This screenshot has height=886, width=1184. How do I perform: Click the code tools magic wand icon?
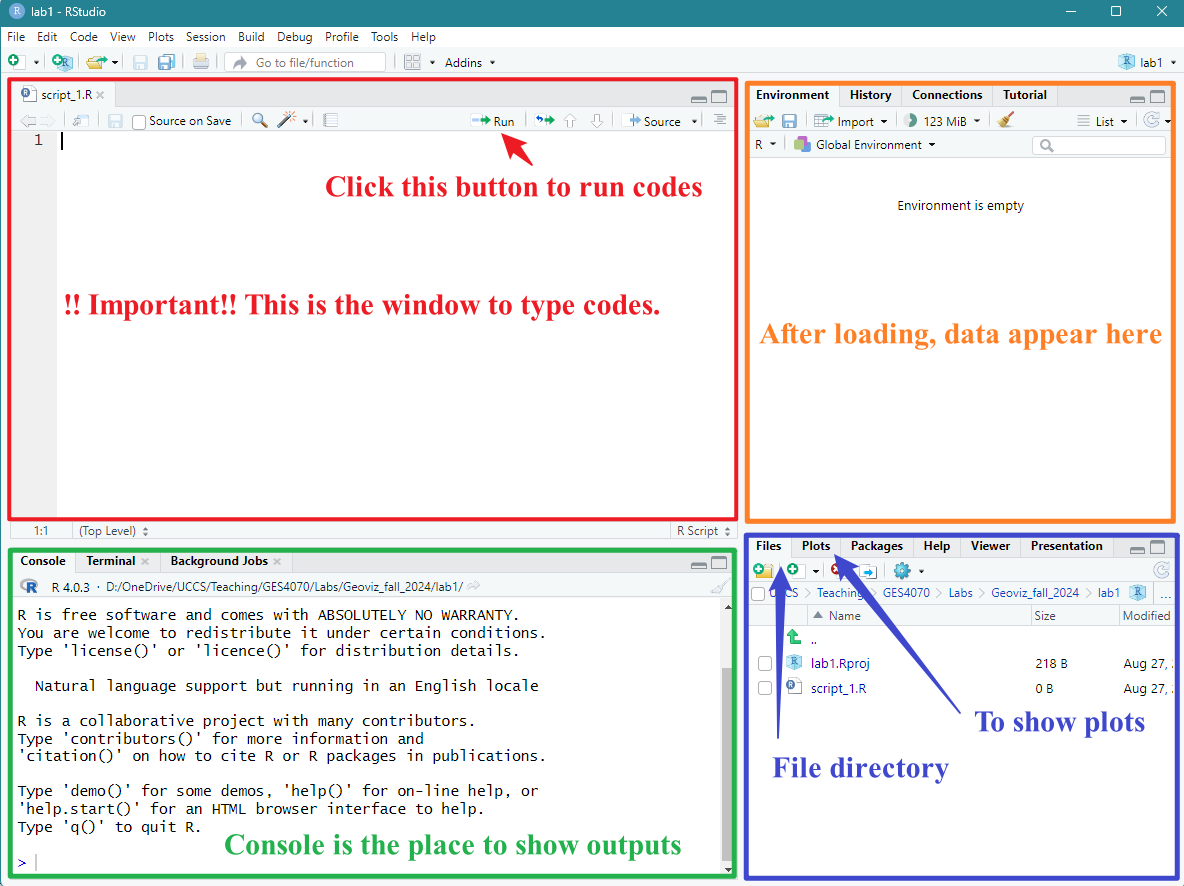[x=287, y=120]
